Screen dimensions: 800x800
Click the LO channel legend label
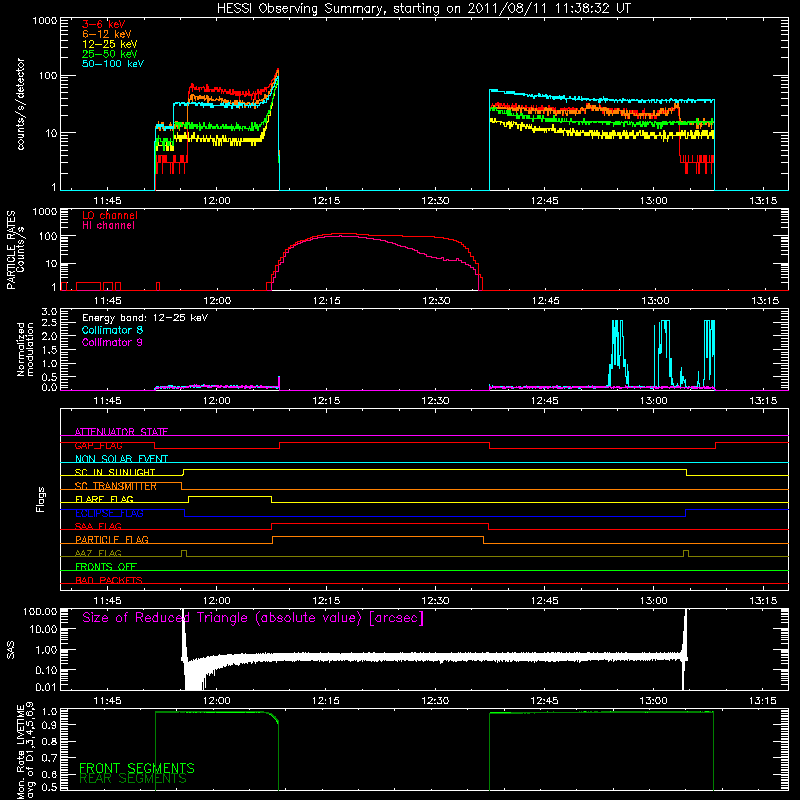click(x=110, y=215)
